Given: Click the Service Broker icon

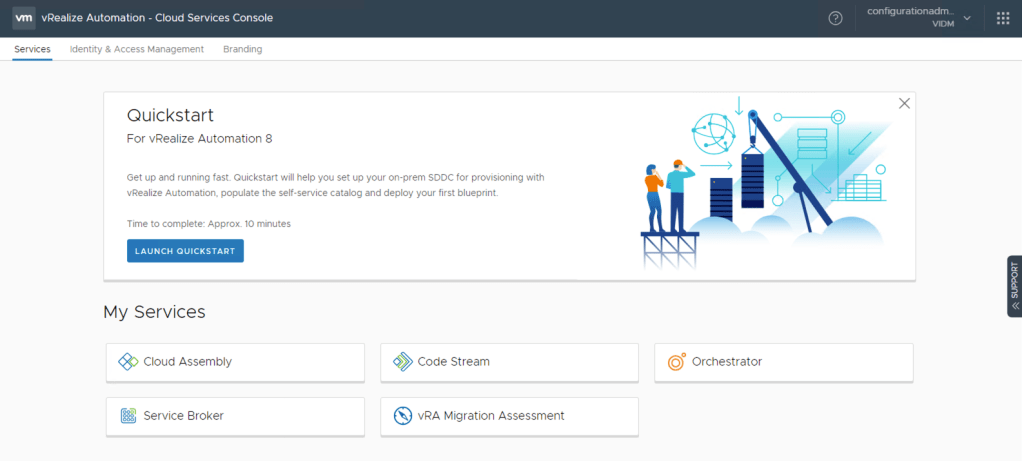Looking at the screenshot, I should pyautogui.click(x=128, y=416).
